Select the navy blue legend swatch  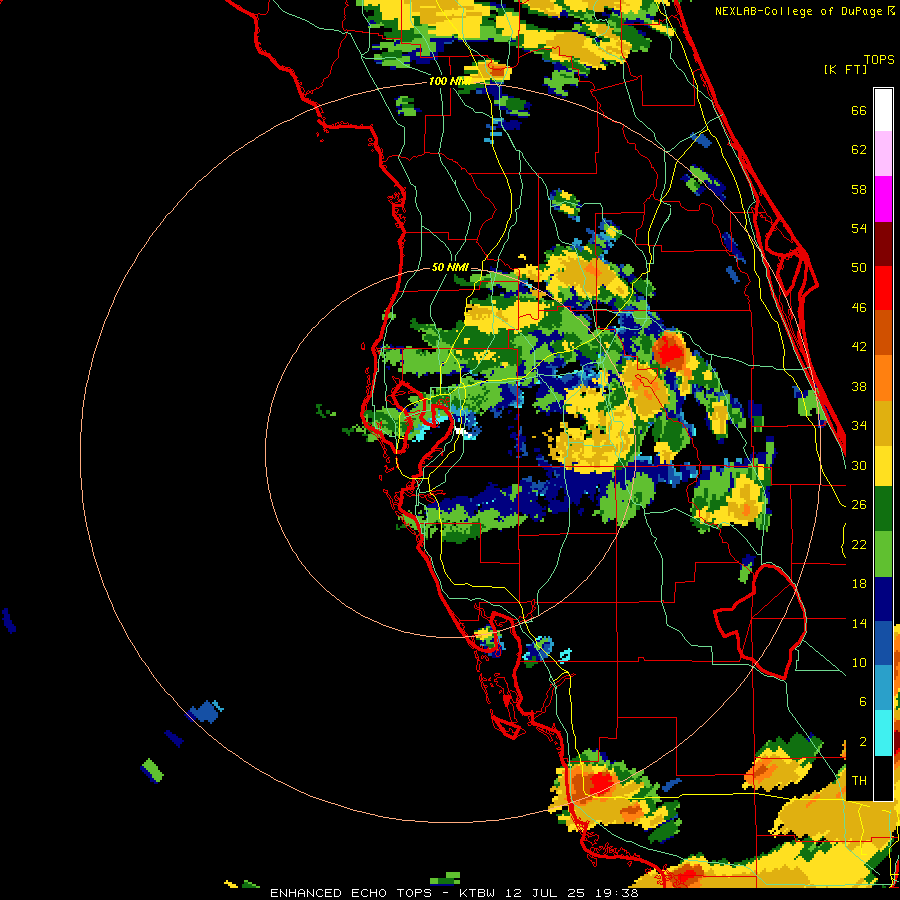883,599
